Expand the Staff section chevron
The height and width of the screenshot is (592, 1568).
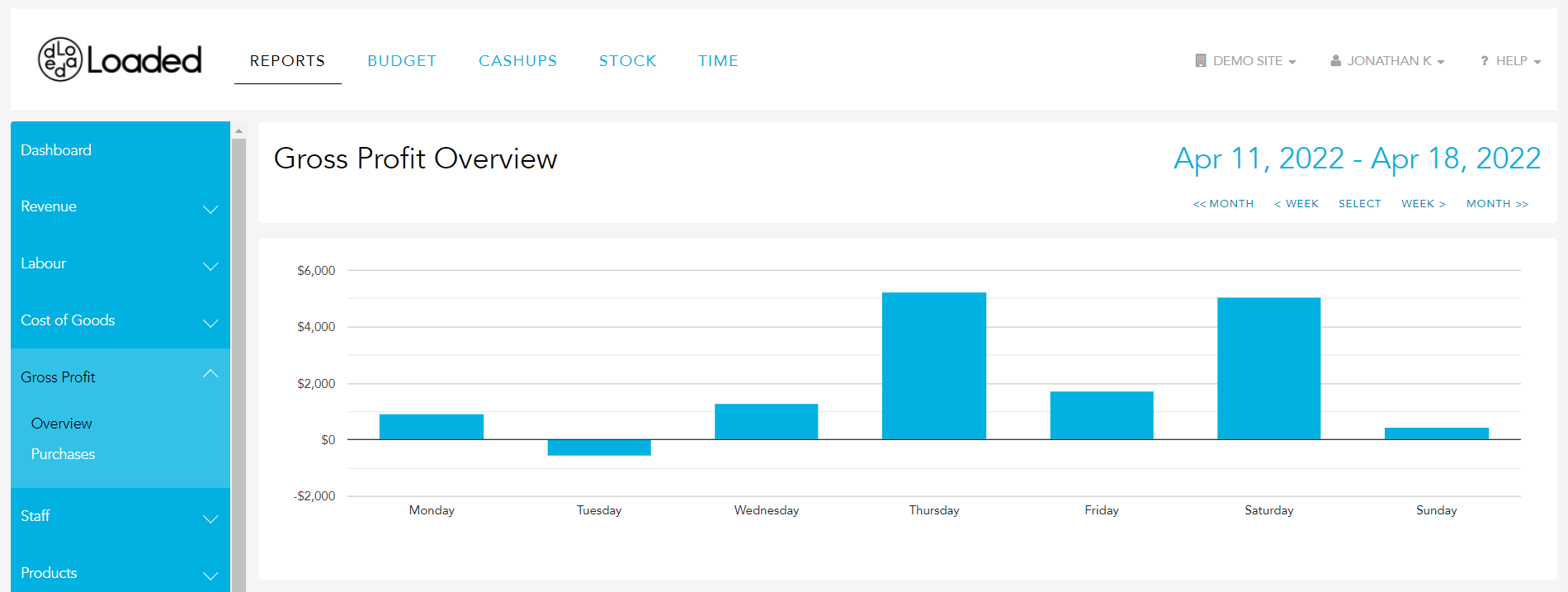[x=210, y=519]
